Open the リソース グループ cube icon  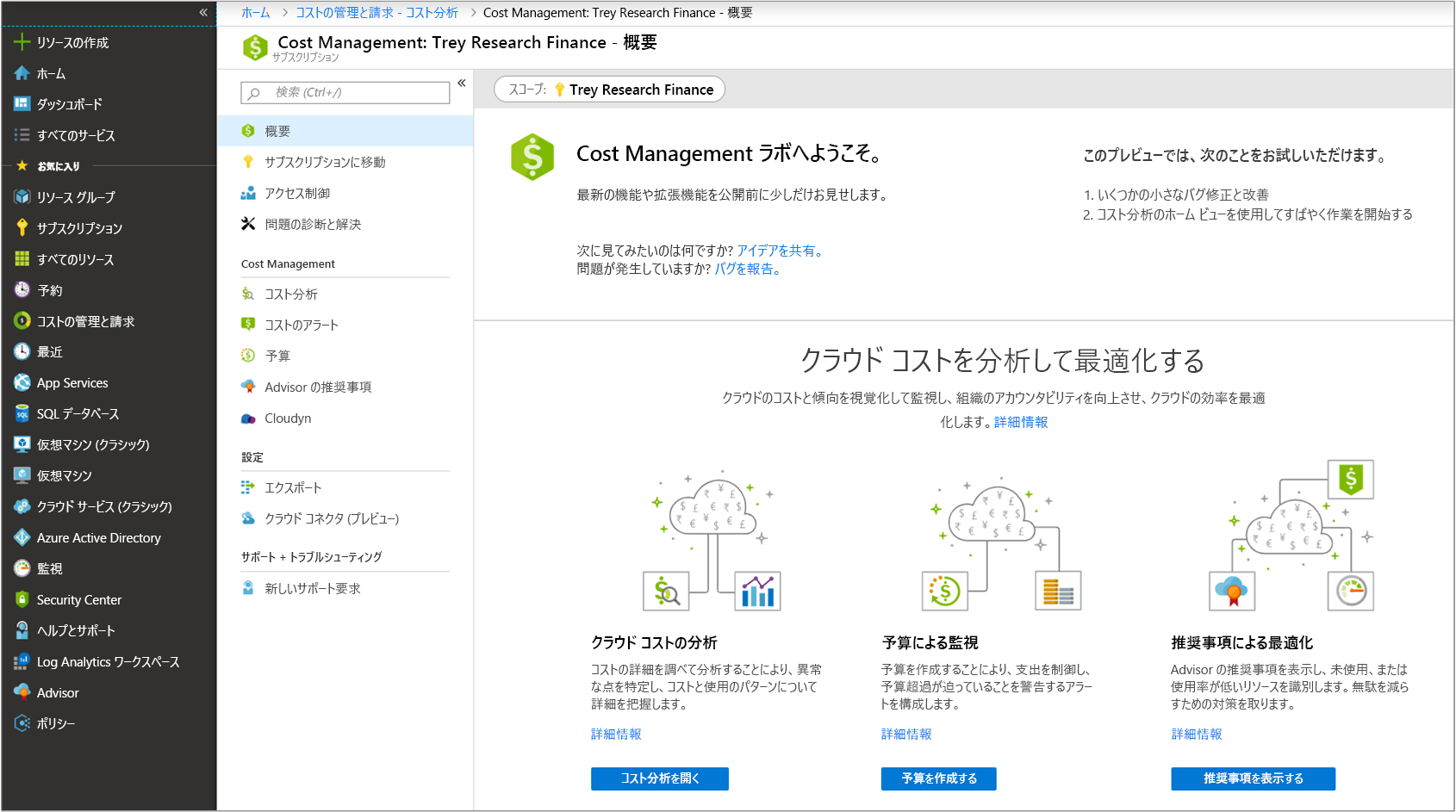22,197
